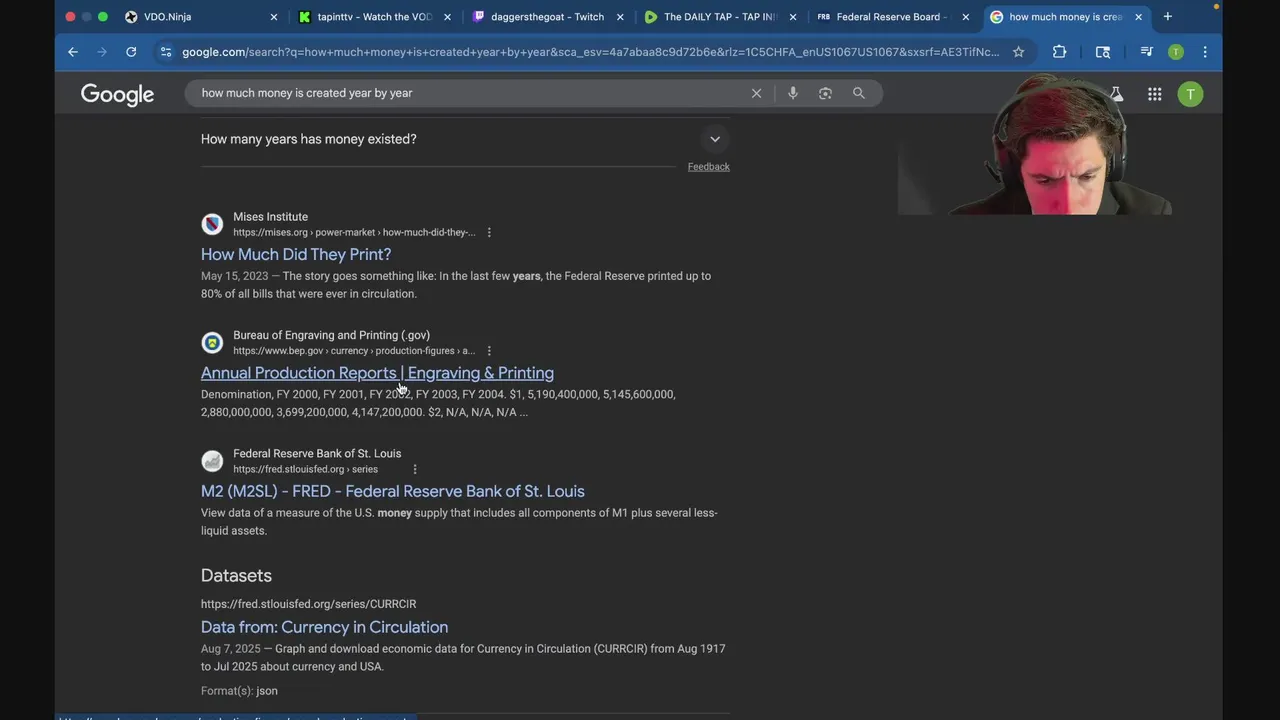1280x720 pixels.
Task: Click the browser forward arrow
Action: pos(102,52)
